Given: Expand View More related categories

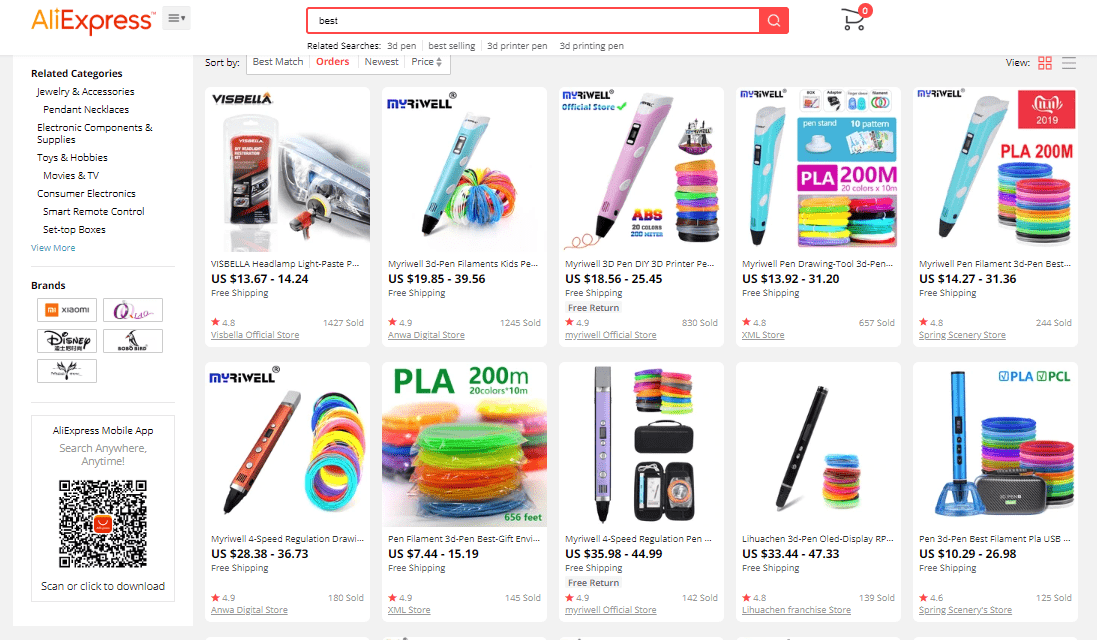Looking at the screenshot, I should pos(53,248).
